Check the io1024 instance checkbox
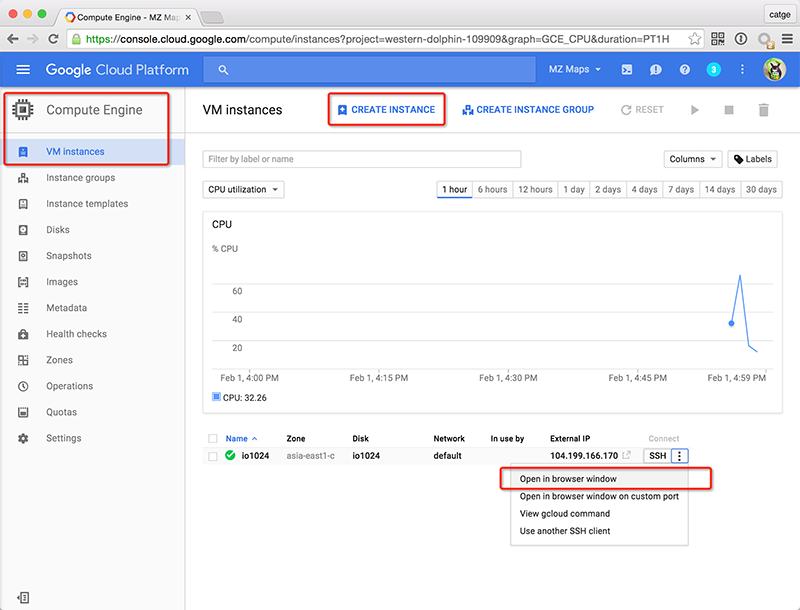This screenshot has height=610, width=800. point(213,456)
